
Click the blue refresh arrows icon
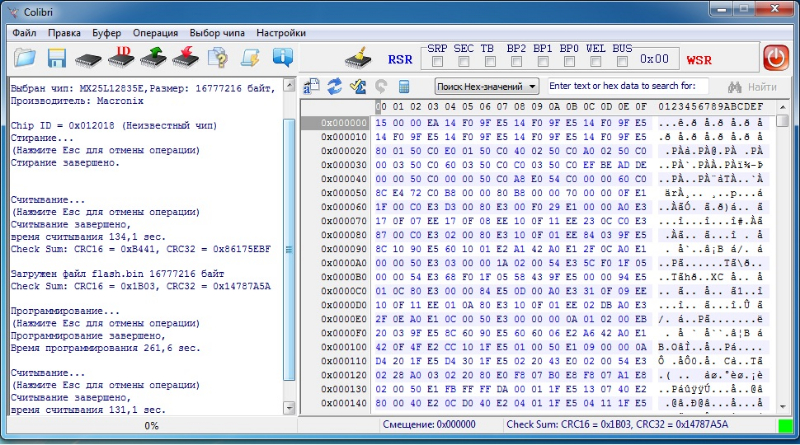pos(335,86)
